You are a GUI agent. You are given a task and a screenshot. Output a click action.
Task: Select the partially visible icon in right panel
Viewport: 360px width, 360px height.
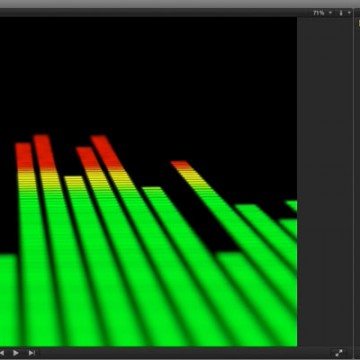(359, 23)
